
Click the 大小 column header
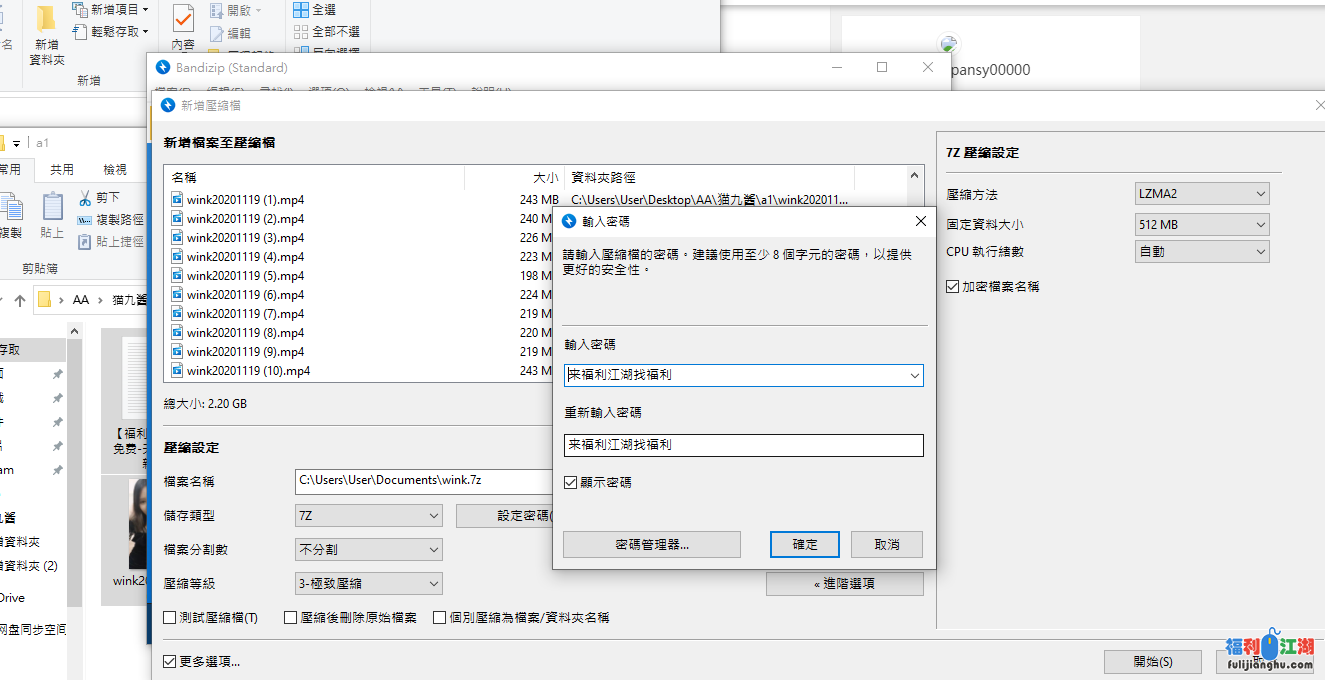coord(545,177)
